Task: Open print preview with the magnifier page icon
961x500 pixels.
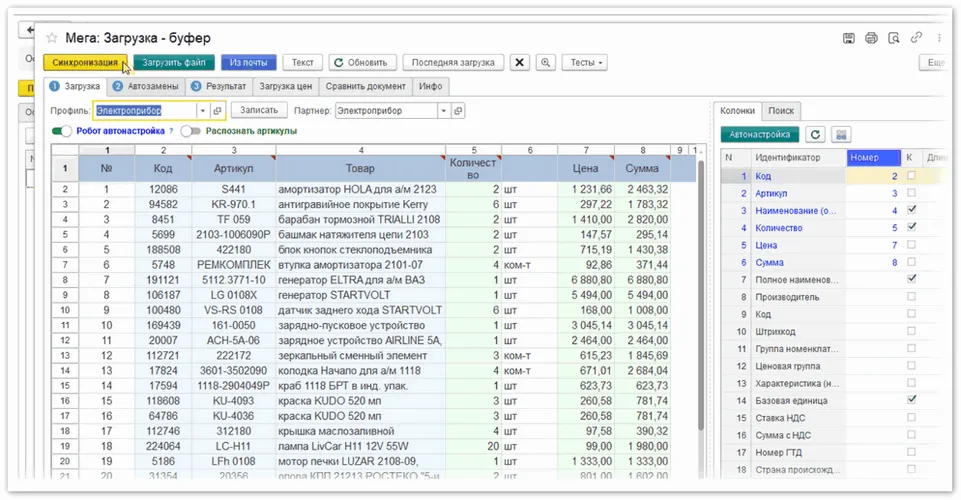Action: coord(893,38)
